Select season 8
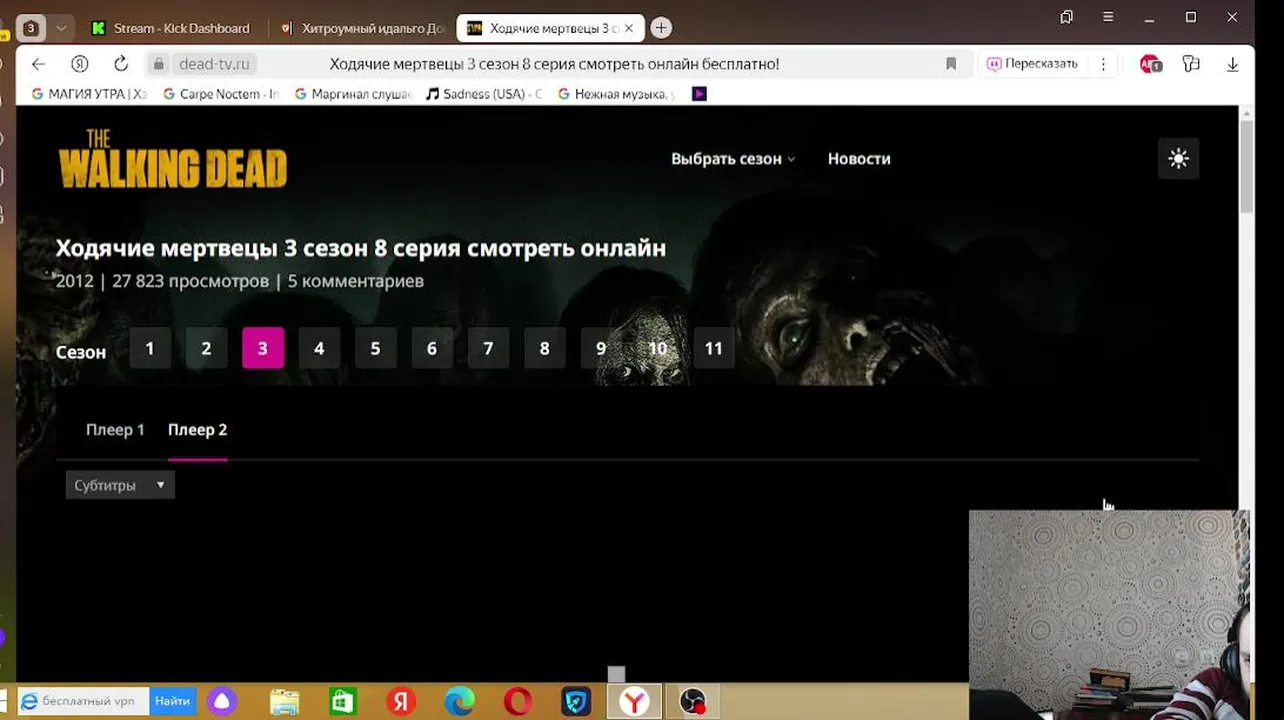 point(544,348)
